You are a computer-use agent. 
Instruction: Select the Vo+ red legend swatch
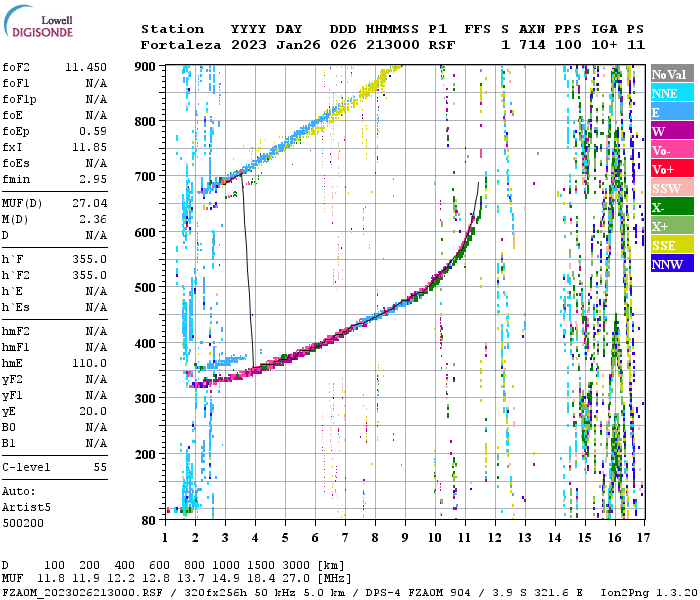pos(672,169)
